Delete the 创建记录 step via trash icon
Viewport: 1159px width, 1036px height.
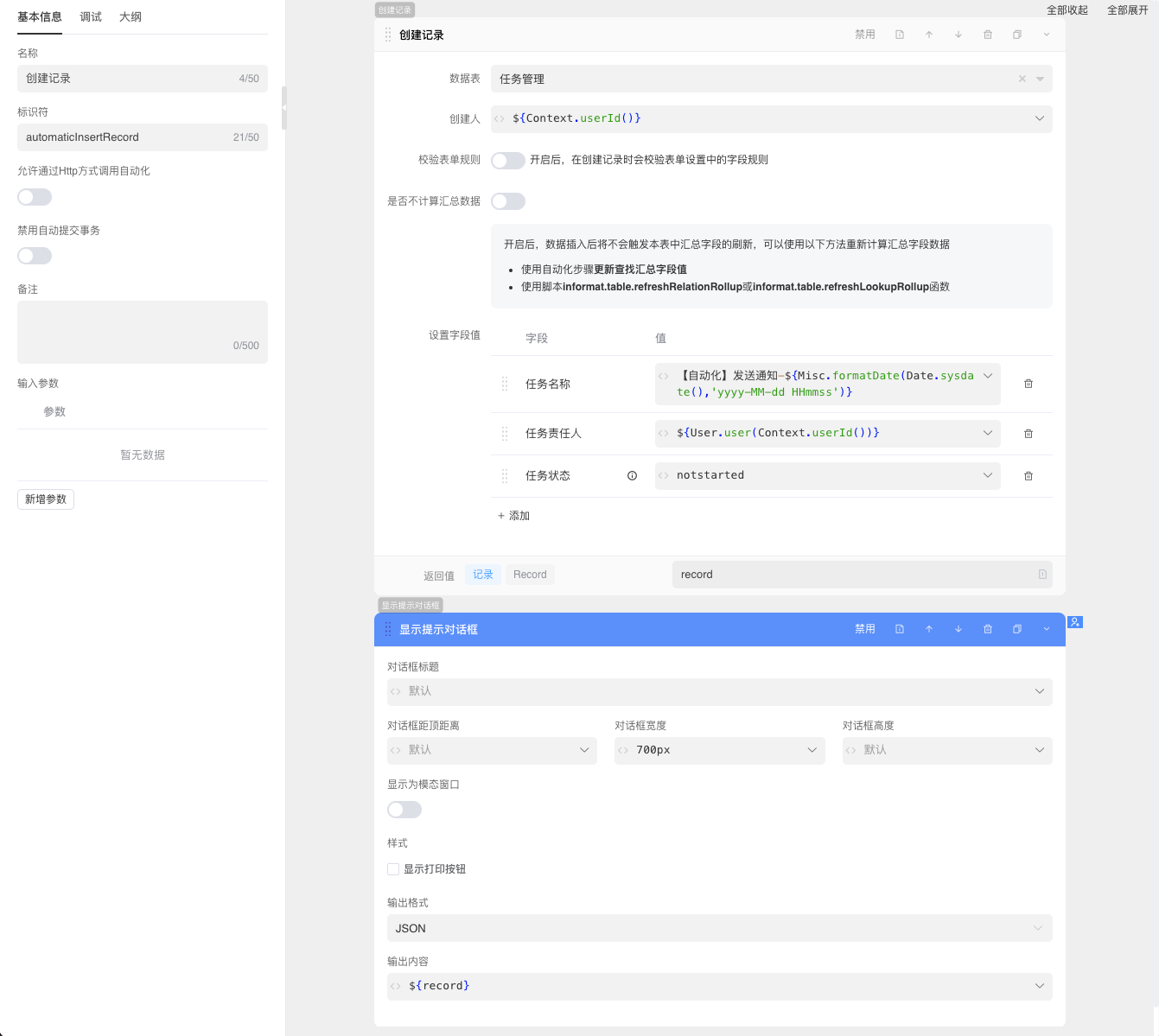(x=988, y=35)
